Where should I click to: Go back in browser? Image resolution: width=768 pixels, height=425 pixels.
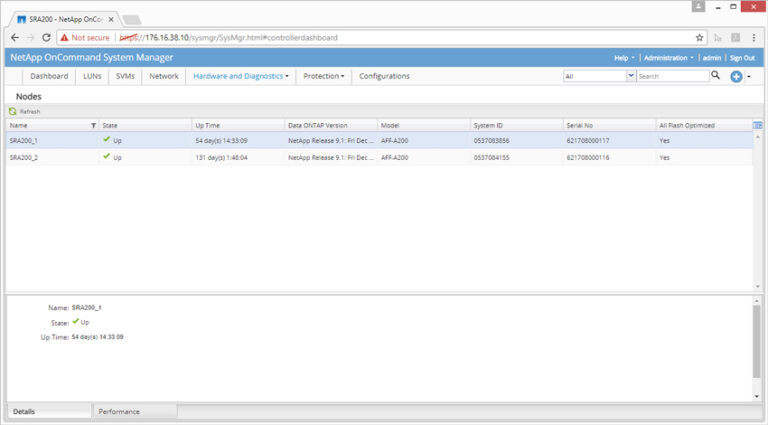coord(15,38)
